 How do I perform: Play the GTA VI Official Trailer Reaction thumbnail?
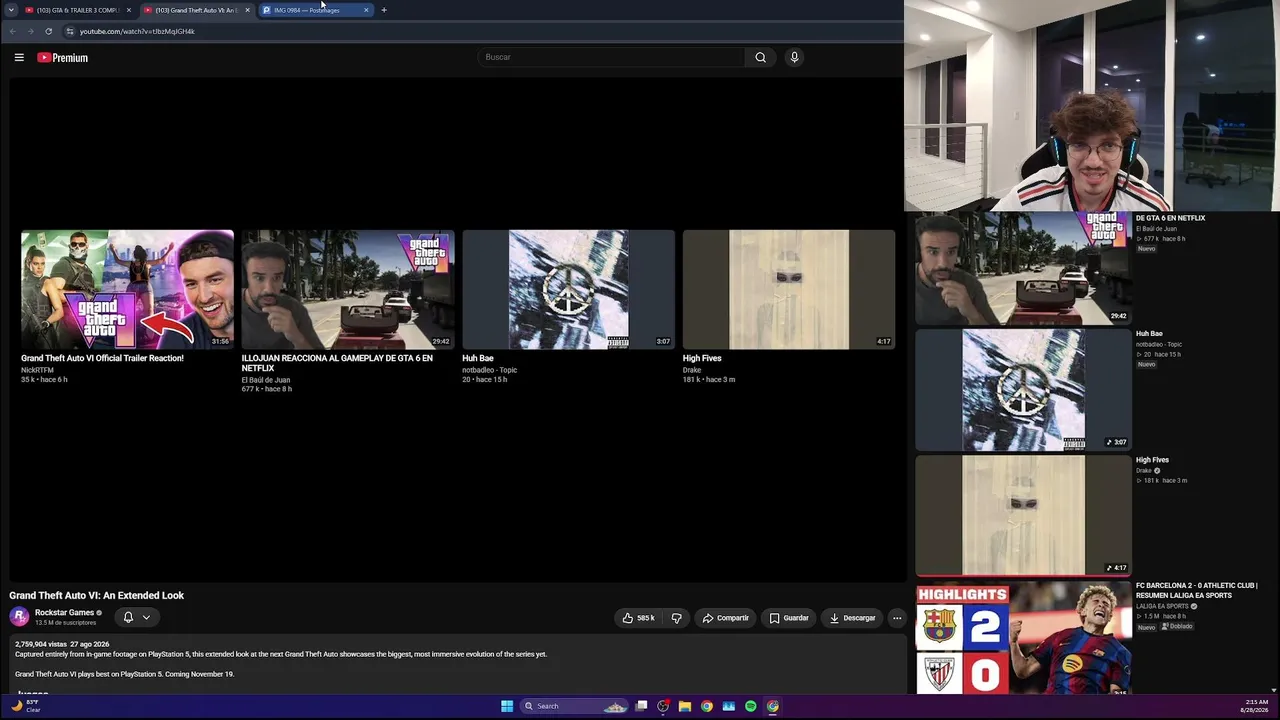pyautogui.click(x=127, y=289)
